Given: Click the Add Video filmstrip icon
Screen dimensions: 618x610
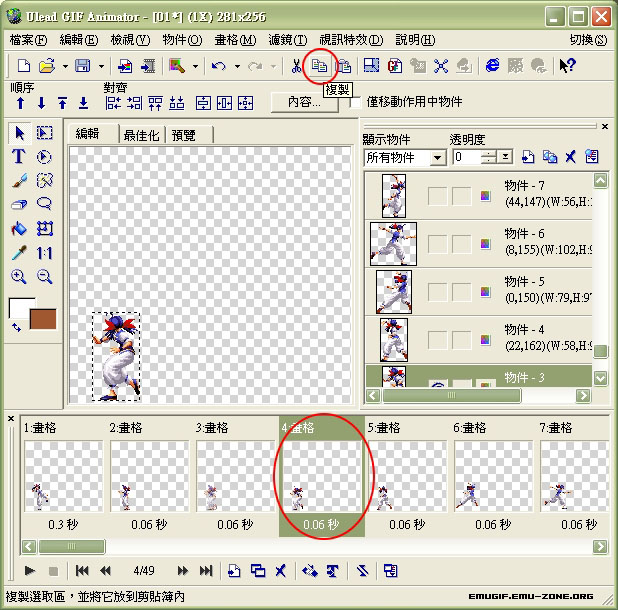Looking at the screenshot, I should [x=148, y=66].
